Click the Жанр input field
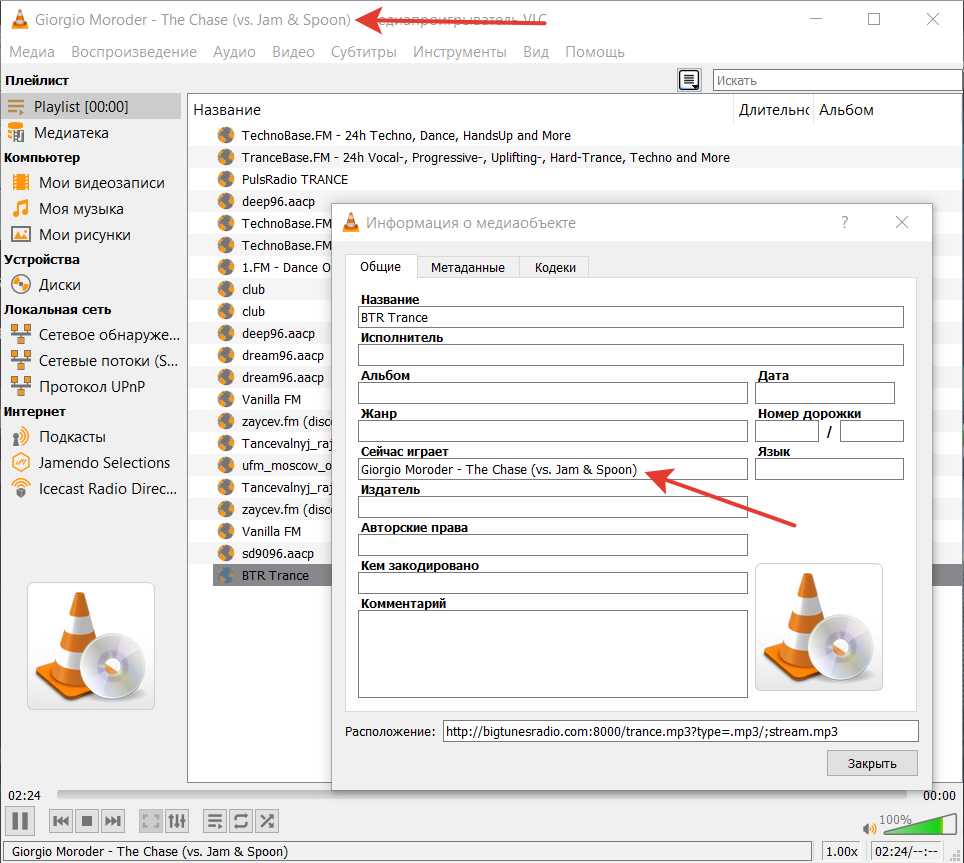 click(x=553, y=431)
